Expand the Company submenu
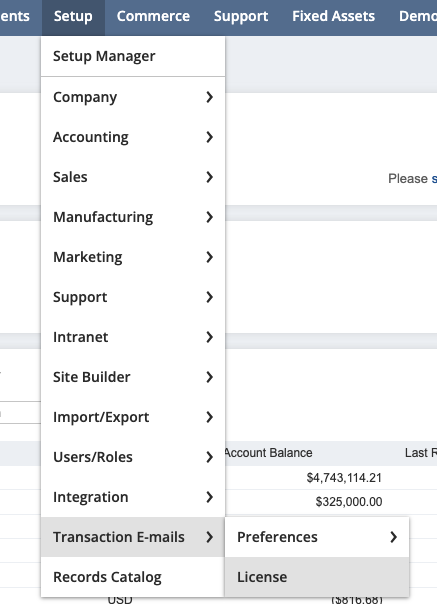This screenshot has height=604, width=437. [x=133, y=97]
